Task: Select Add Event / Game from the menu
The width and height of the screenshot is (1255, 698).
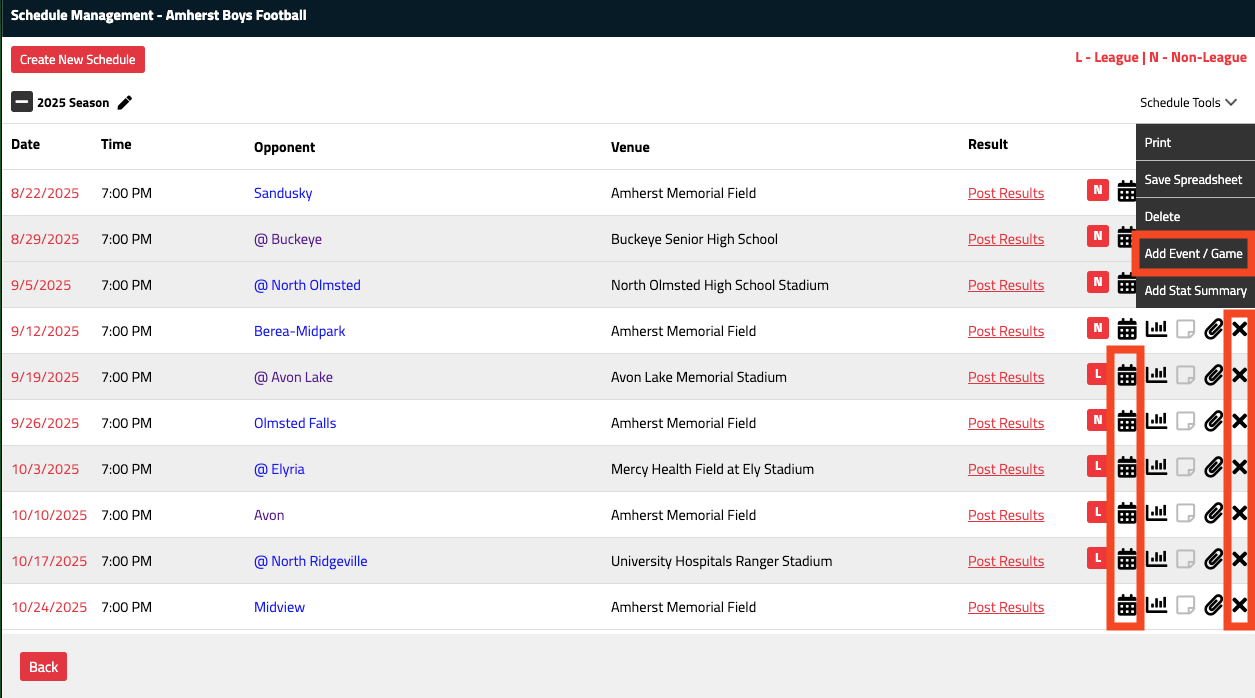Action: pos(1192,254)
